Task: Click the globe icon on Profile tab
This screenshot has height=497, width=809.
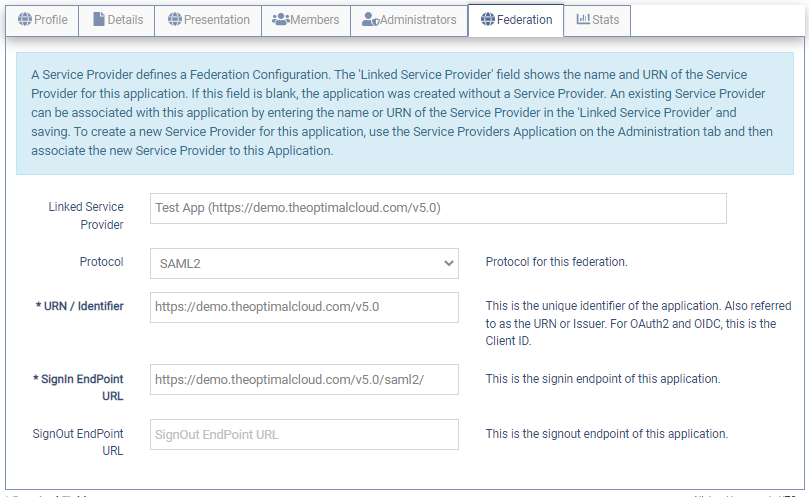Action: pos(25,20)
